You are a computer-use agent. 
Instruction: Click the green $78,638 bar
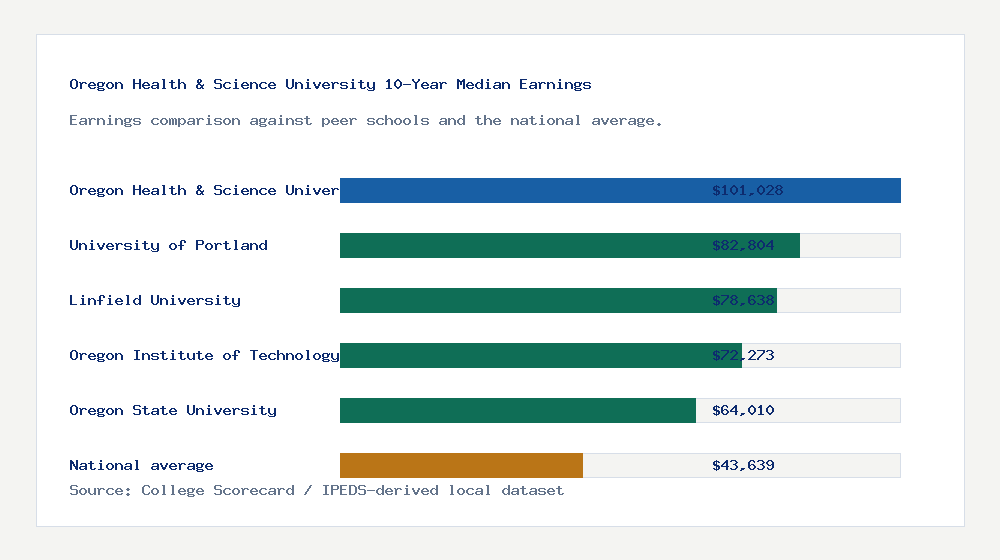(558, 300)
